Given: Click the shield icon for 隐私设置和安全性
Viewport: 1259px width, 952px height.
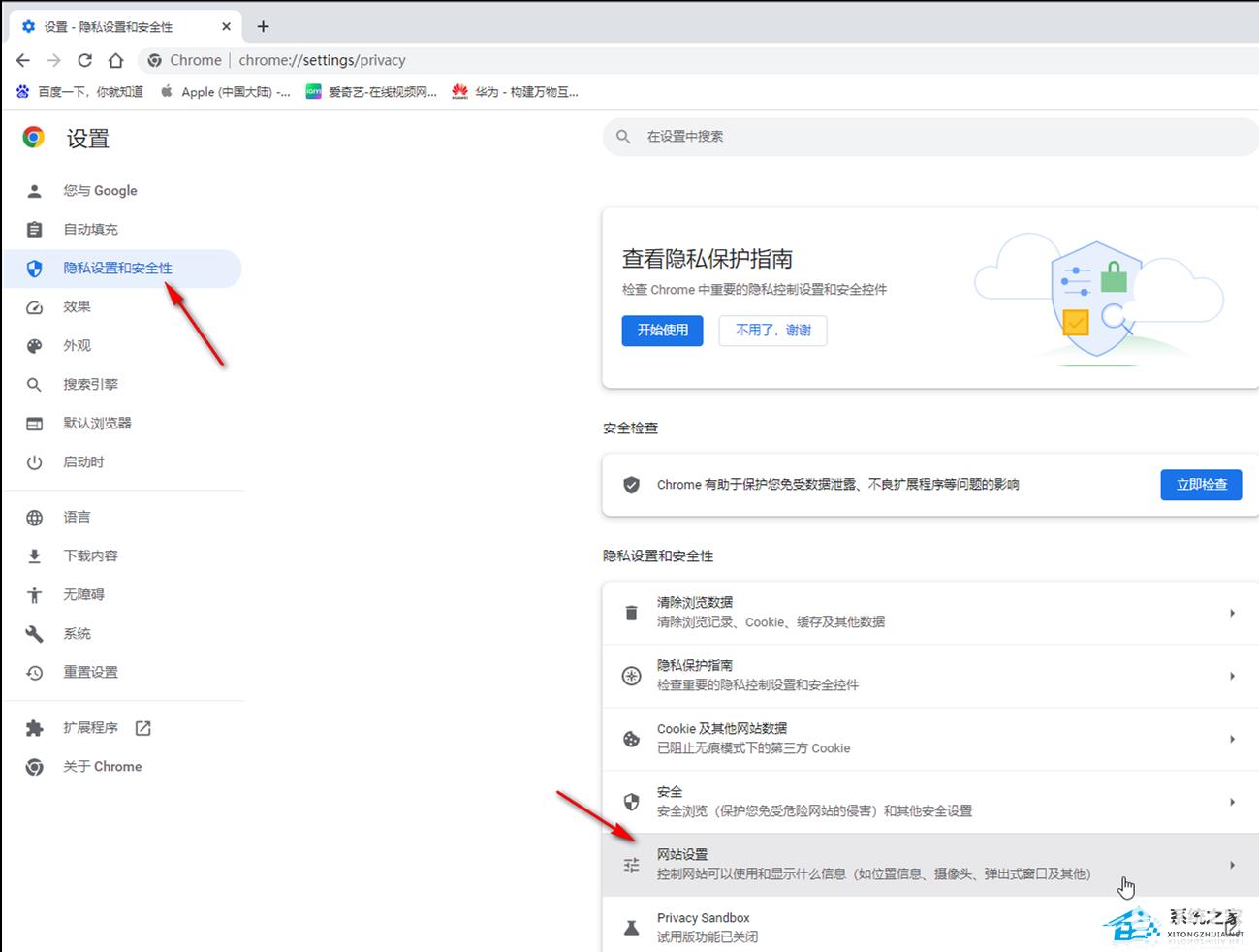Looking at the screenshot, I should pyautogui.click(x=34, y=269).
